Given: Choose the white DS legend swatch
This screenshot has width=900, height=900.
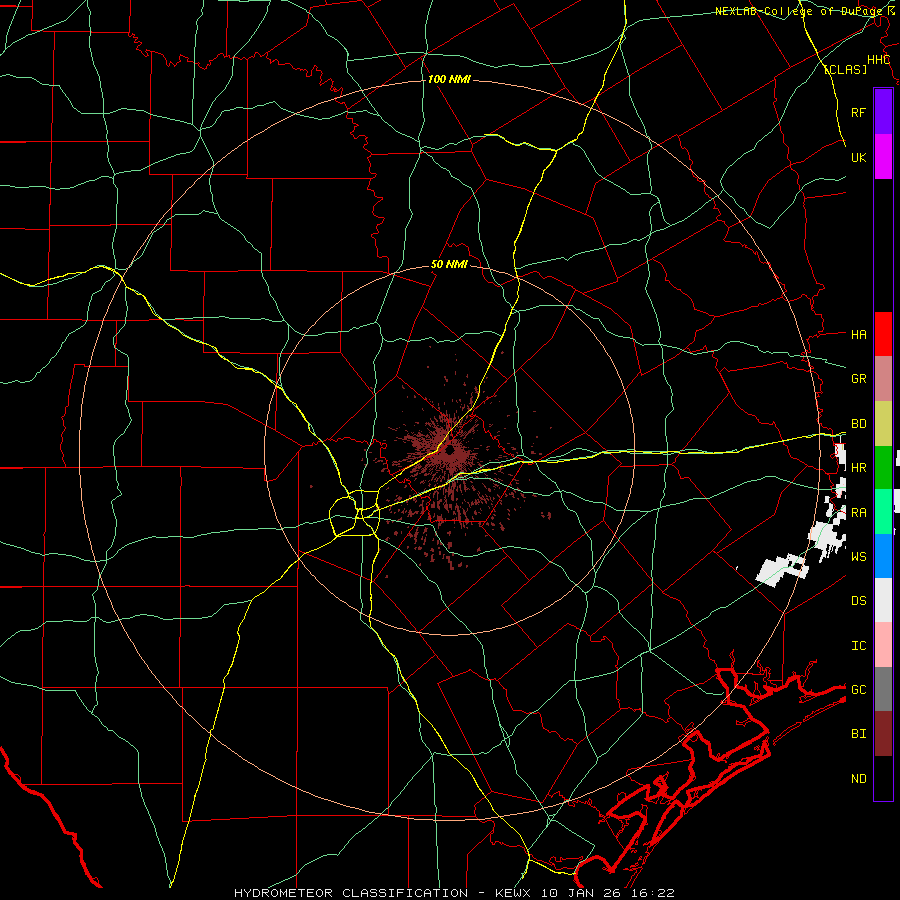Looking at the screenshot, I should (x=883, y=600).
